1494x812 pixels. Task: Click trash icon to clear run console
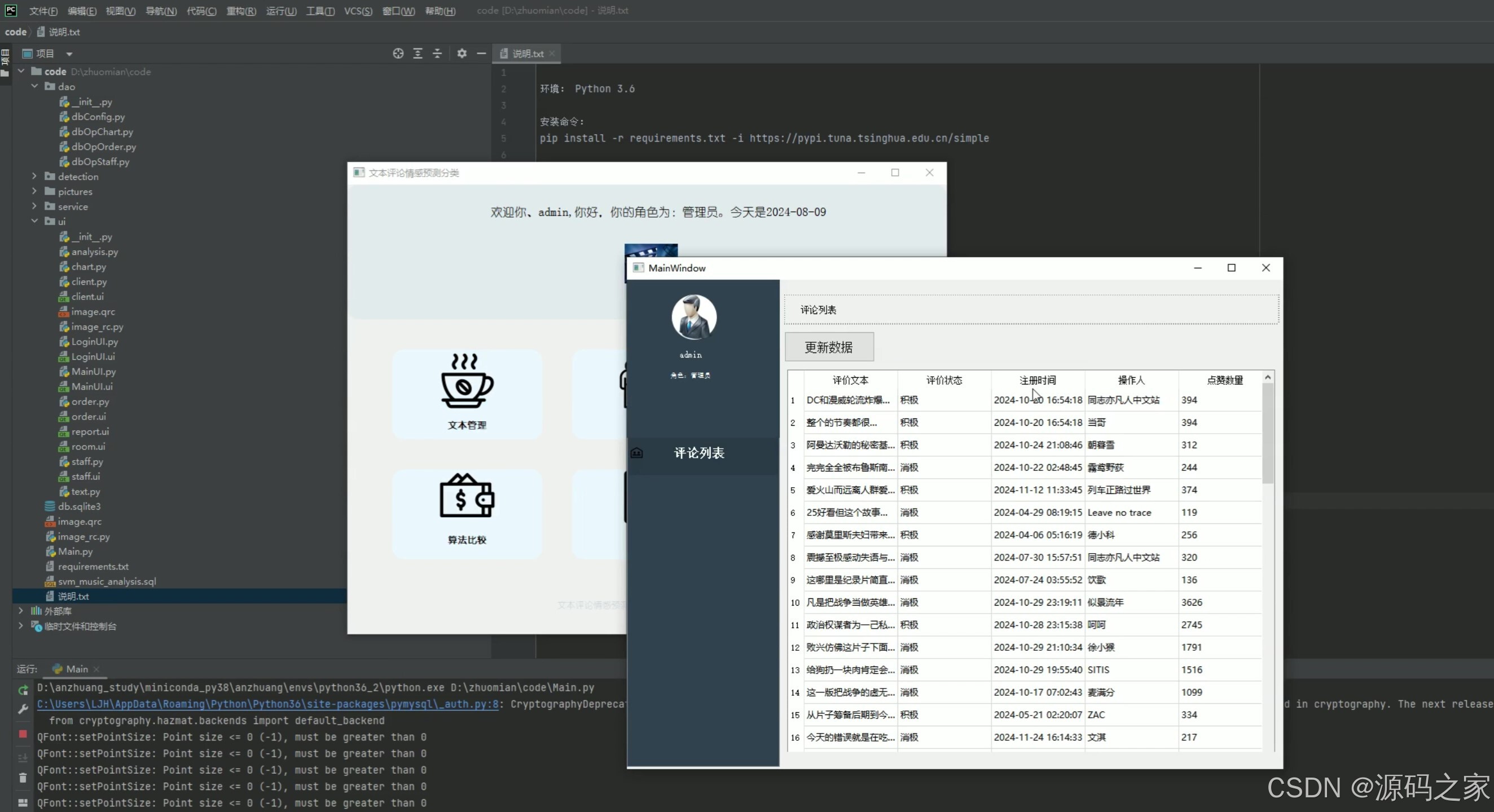pos(23,778)
